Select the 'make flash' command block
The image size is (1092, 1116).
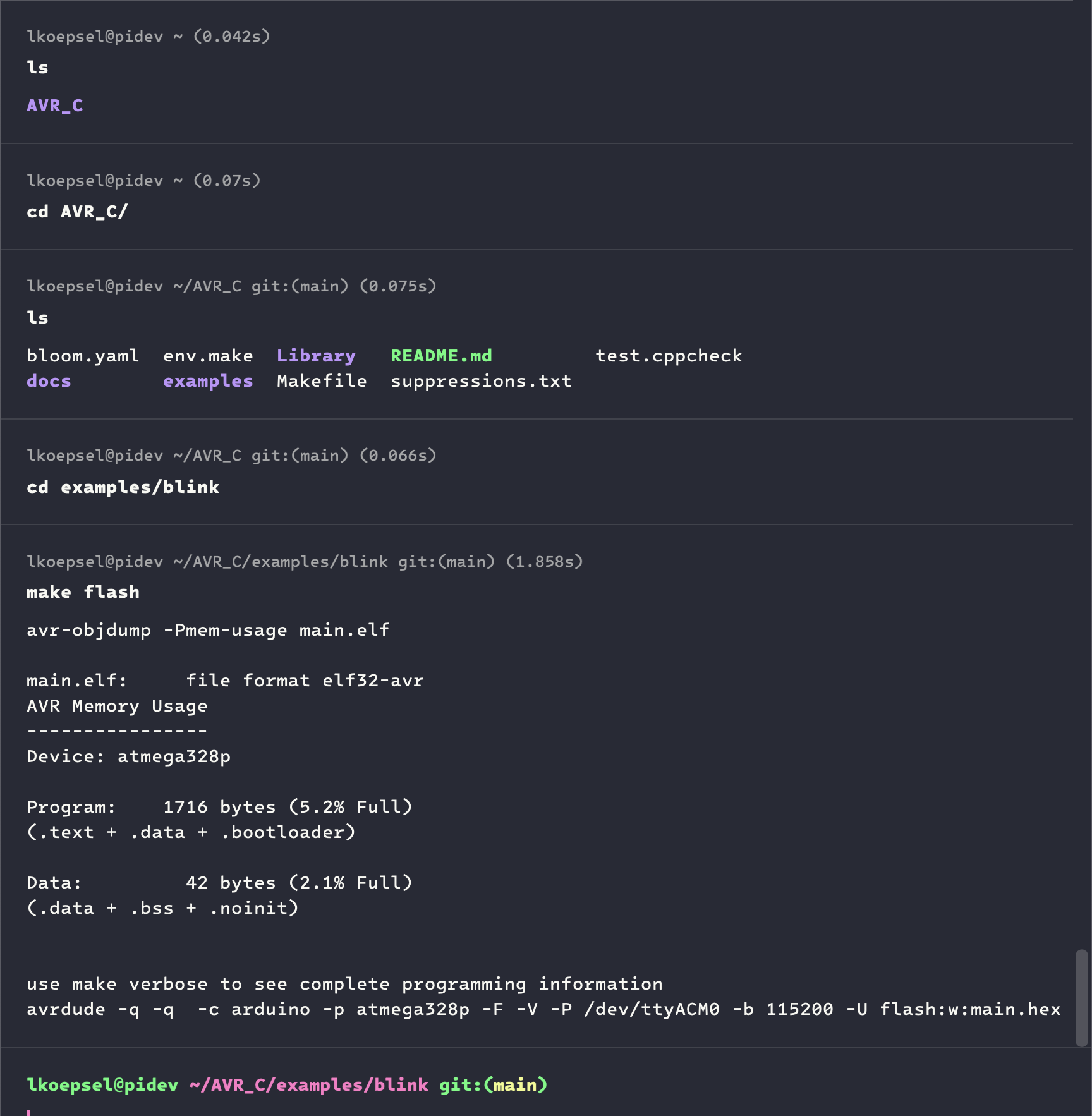pos(537,786)
